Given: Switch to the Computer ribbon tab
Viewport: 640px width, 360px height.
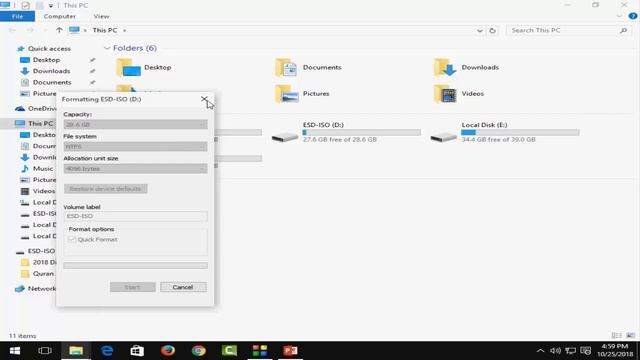Looking at the screenshot, I should click(60, 16).
